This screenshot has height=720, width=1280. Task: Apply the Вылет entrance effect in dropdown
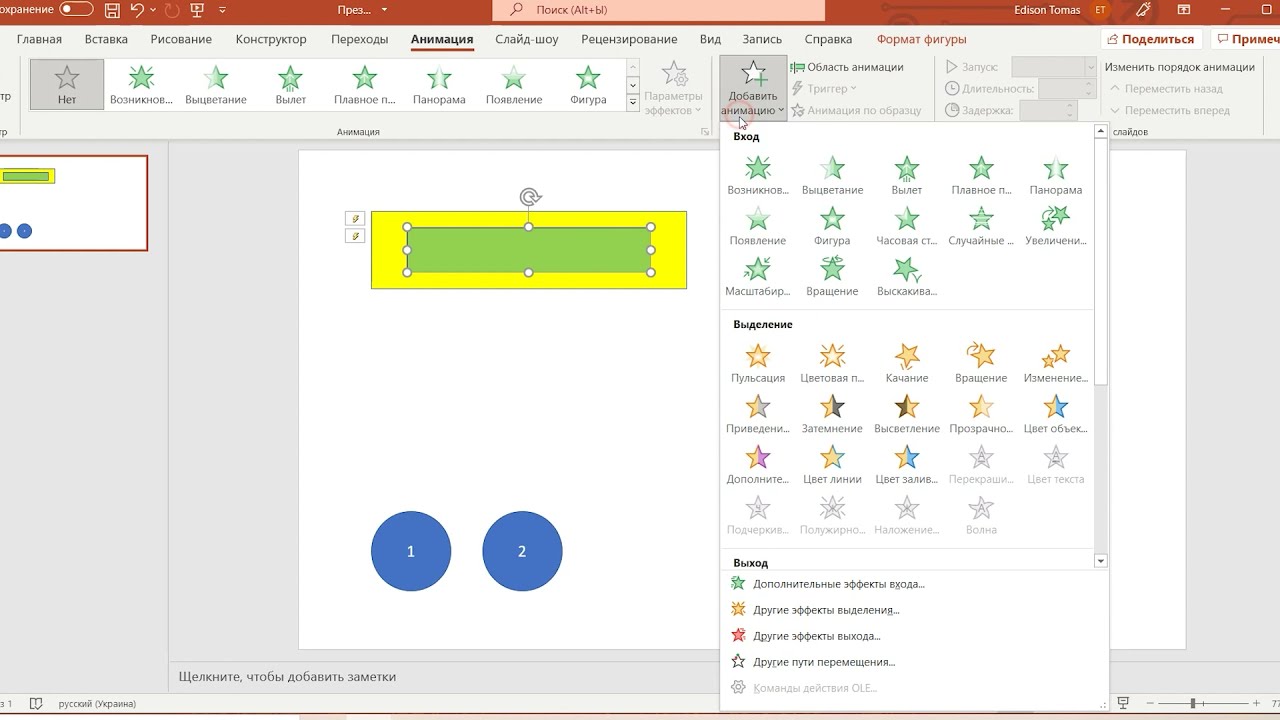[x=907, y=175]
